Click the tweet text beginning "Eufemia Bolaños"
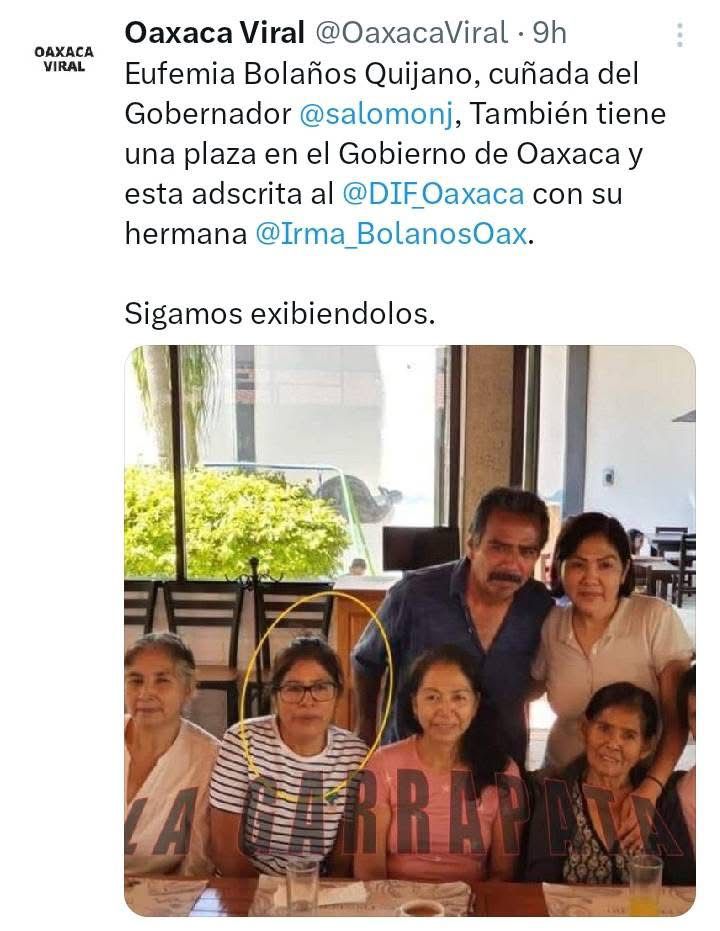 (x=395, y=154)
